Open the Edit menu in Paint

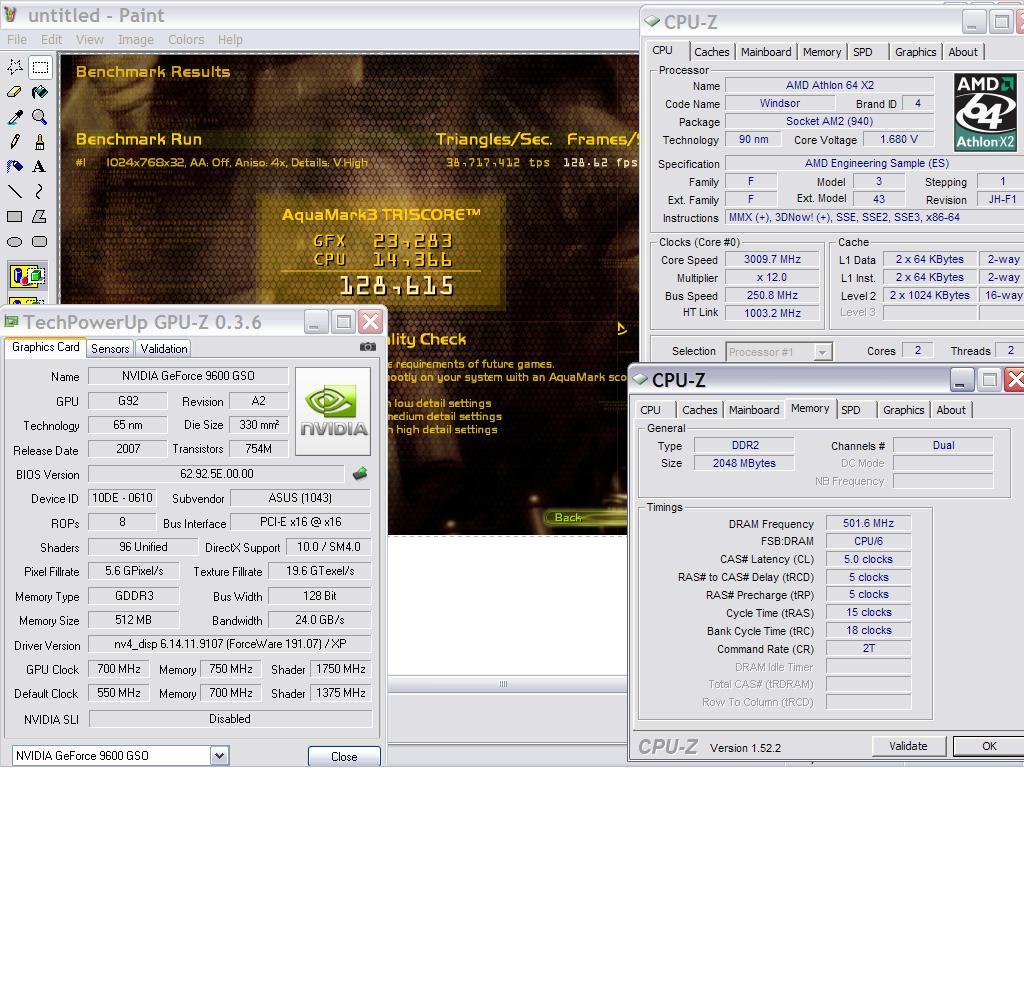coord(52,40)
